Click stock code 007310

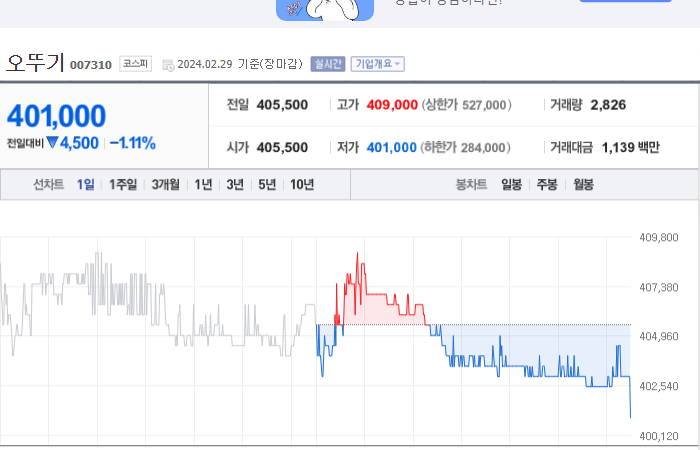click(91, 65)
